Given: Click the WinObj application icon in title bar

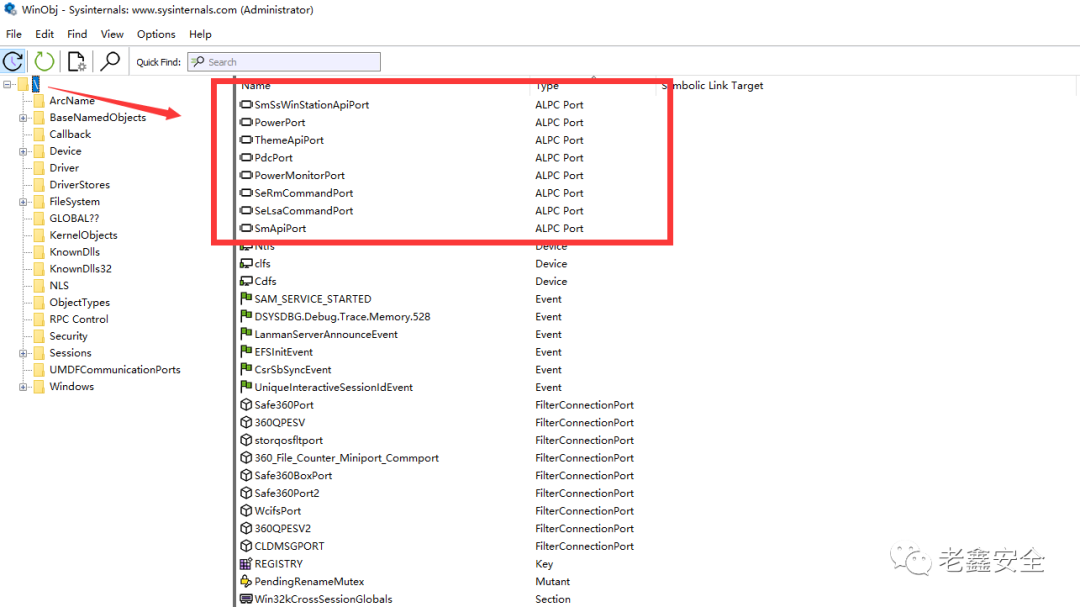Looking at the screenshot, I should point(10,10).
